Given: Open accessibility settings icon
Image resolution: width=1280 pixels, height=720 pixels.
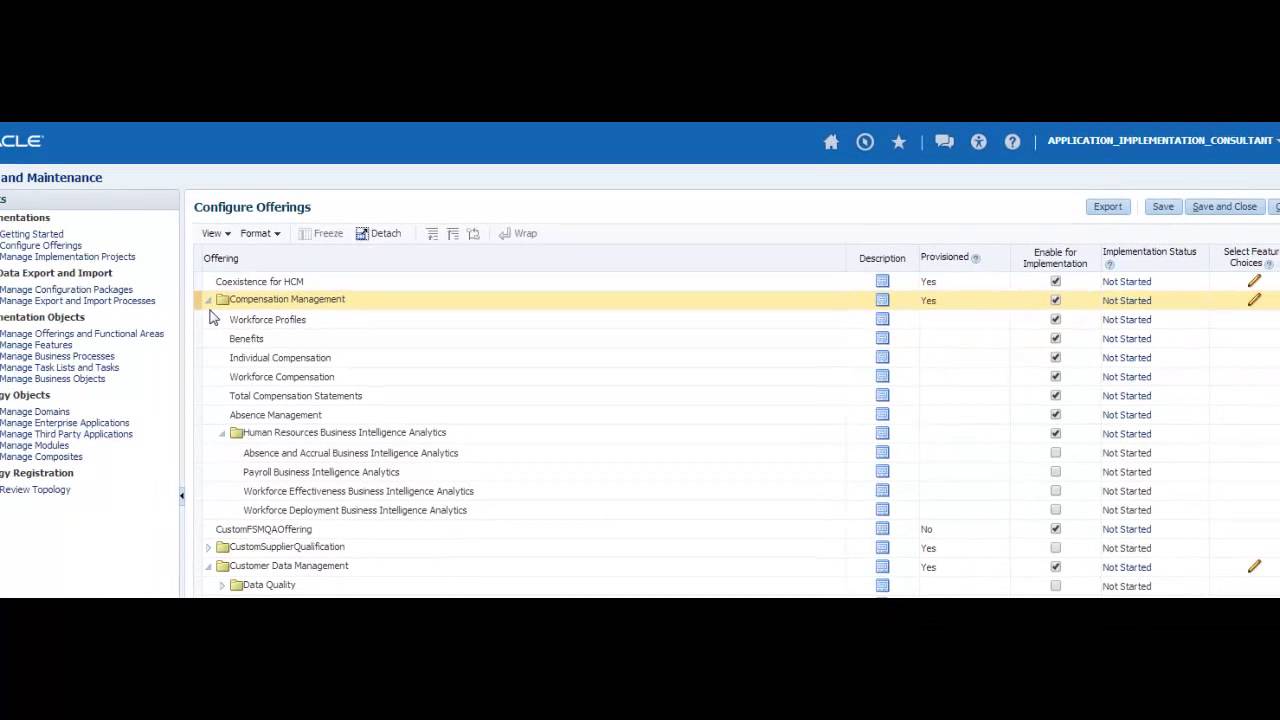Looking at the screenshot, I should pyautogui.click(x=979, y=142).
